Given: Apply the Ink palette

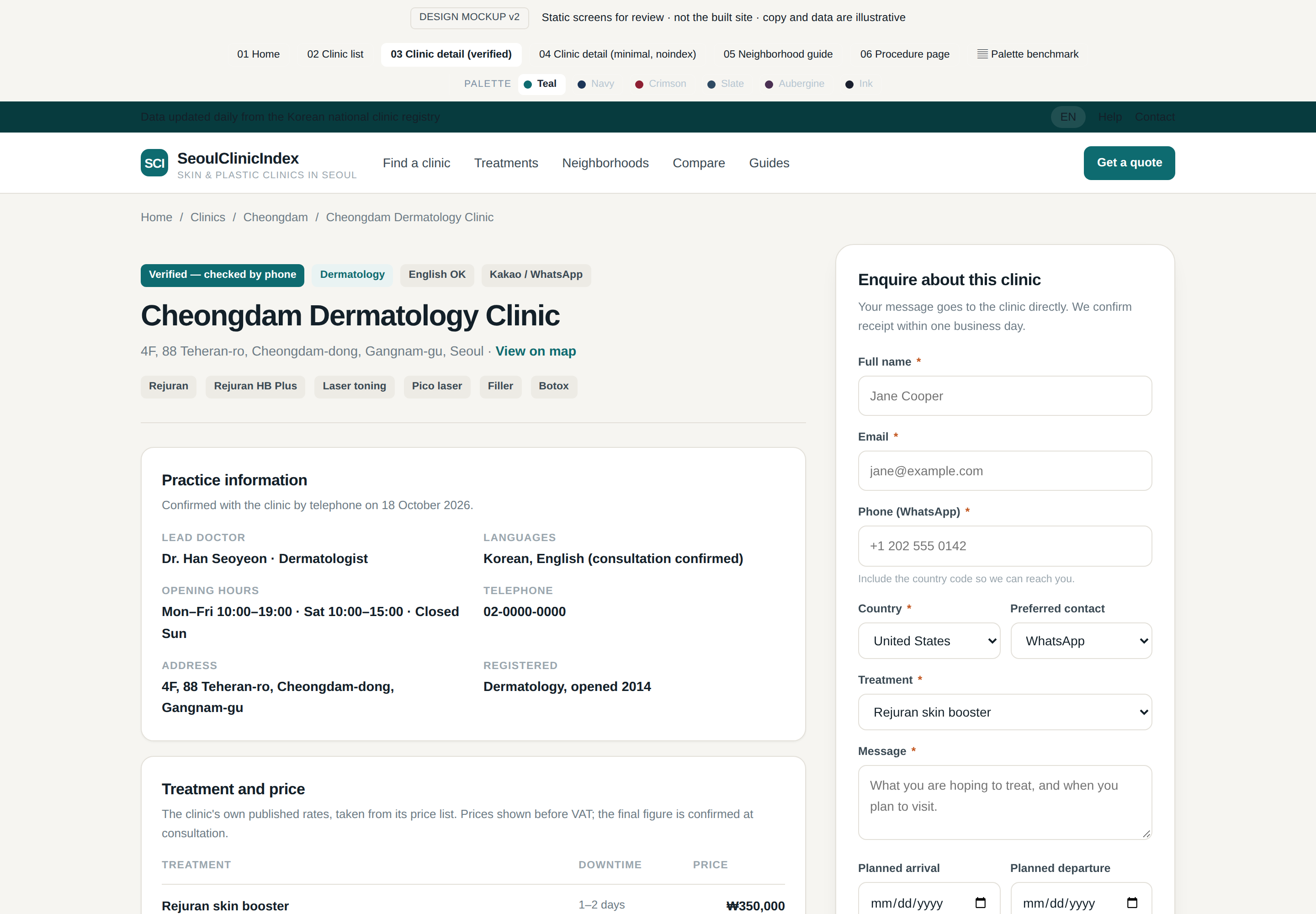Looking at the screenshot, I should click(859, 84).
